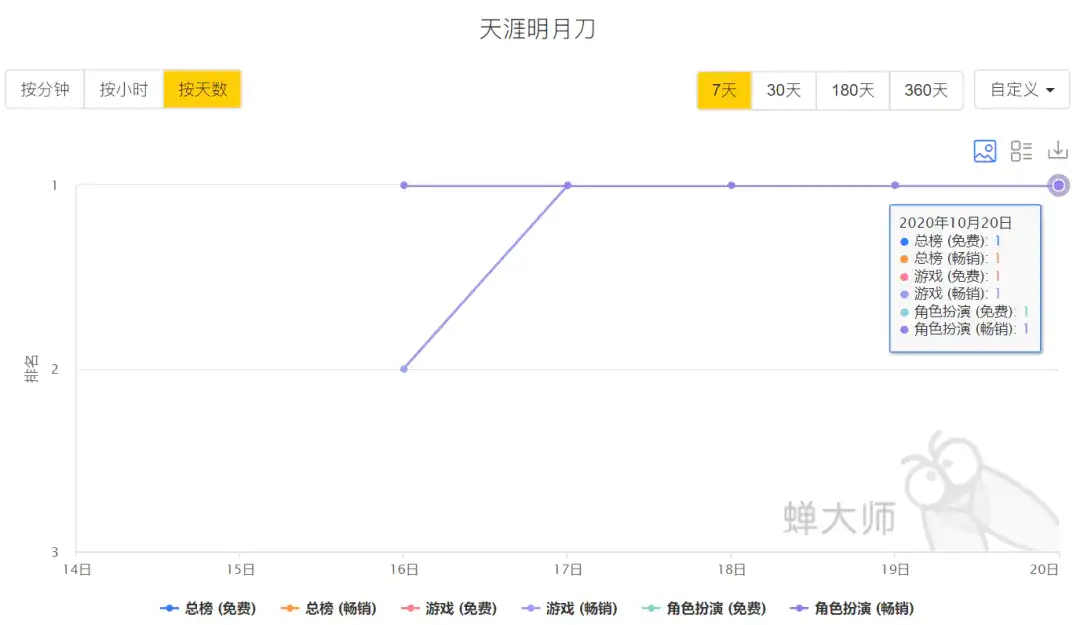The image size is (1080, 625).
Task: Click the 16日 data point at rank 2
Action: click(404, 369)
